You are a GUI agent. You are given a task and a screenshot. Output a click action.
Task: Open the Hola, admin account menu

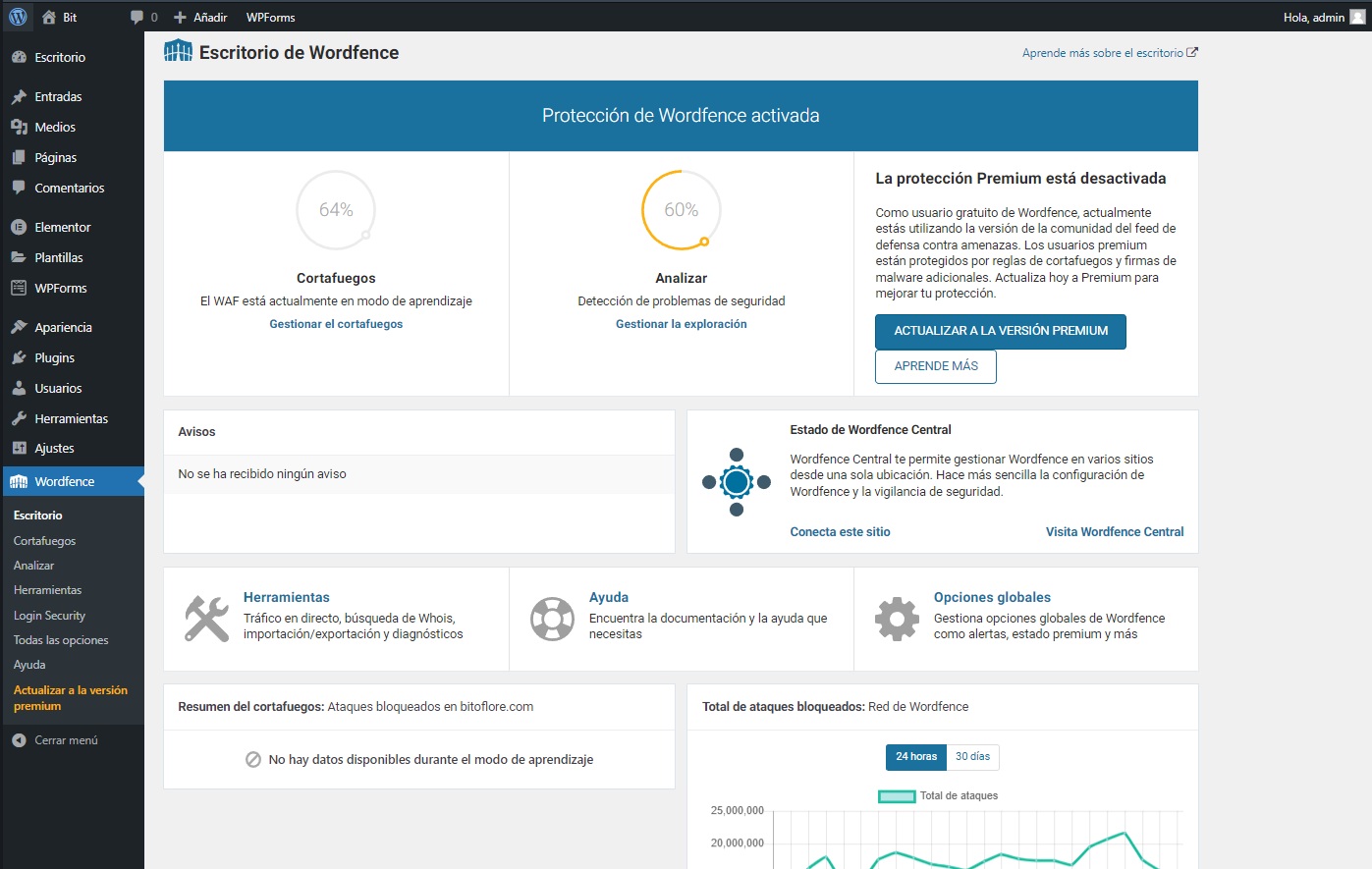pyautogui.click(x=1324, y=17)
